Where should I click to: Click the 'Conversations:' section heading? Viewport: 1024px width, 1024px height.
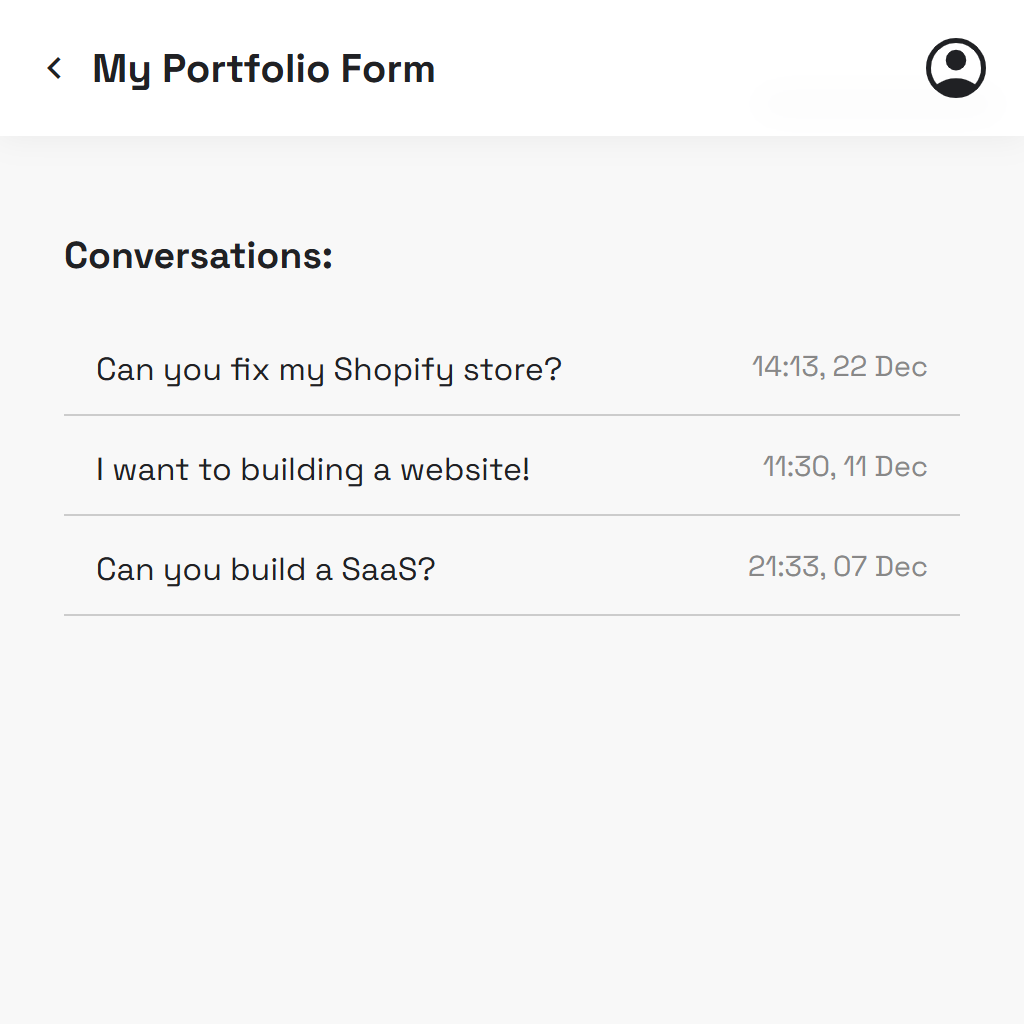pos(198,256)
